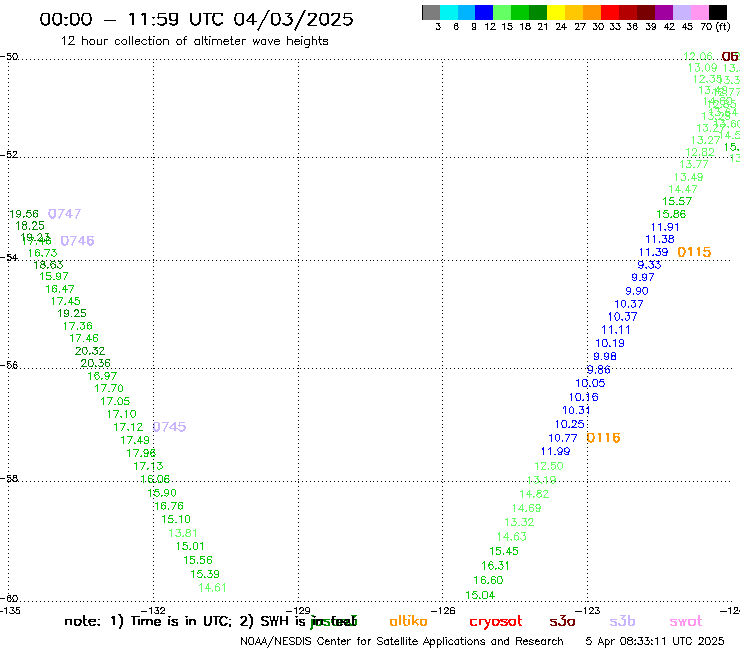Click the 'altika' satellite legend label

coord(408,621)
